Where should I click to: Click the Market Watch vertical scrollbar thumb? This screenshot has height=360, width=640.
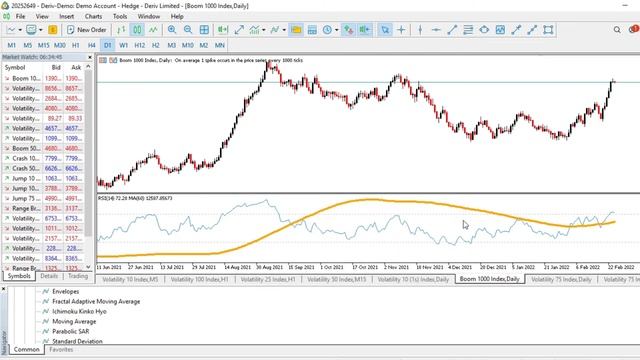pos(88,153)
